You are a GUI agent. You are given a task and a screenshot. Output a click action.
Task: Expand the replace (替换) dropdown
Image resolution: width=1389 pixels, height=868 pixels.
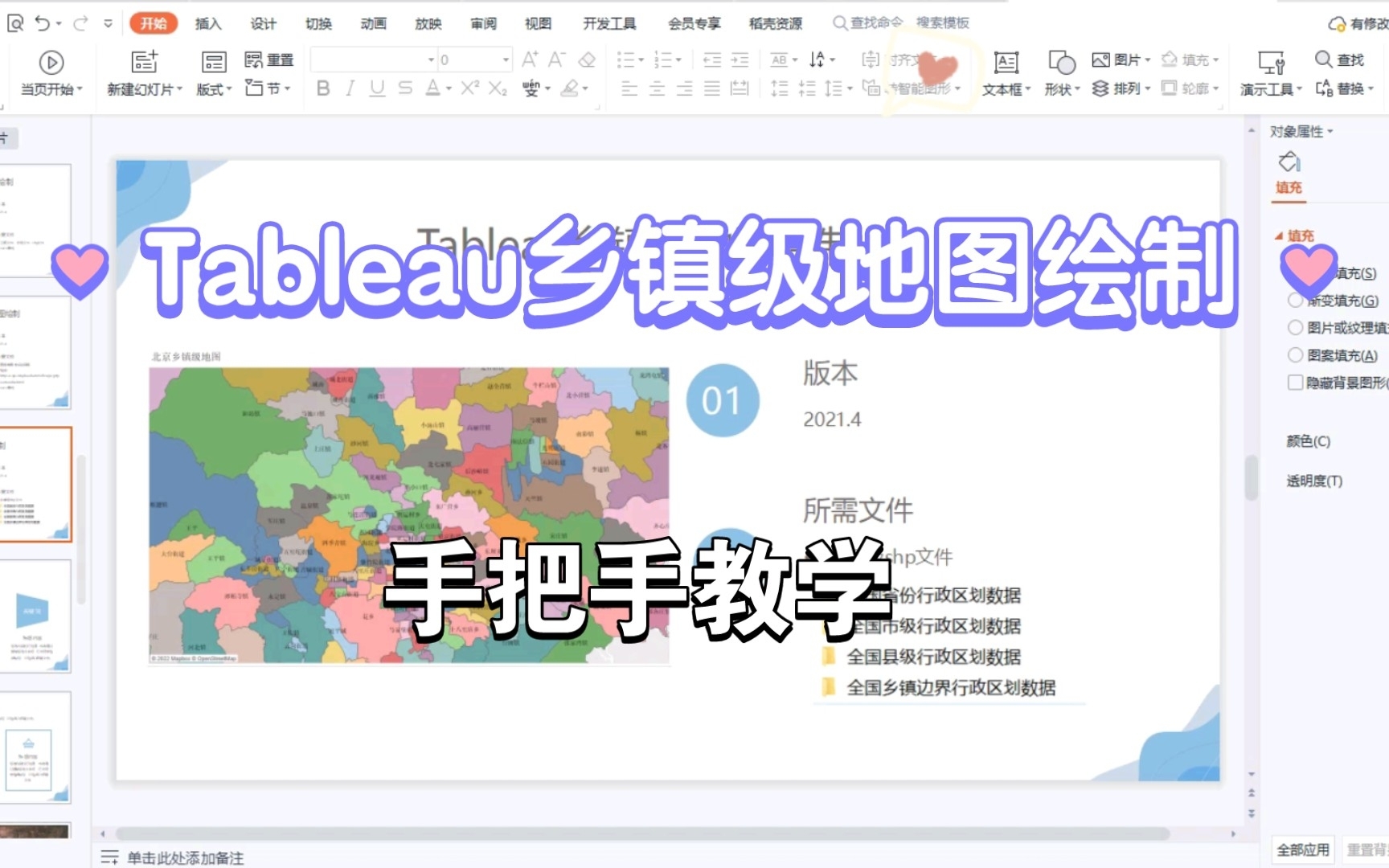click(x=1371, y=88)
